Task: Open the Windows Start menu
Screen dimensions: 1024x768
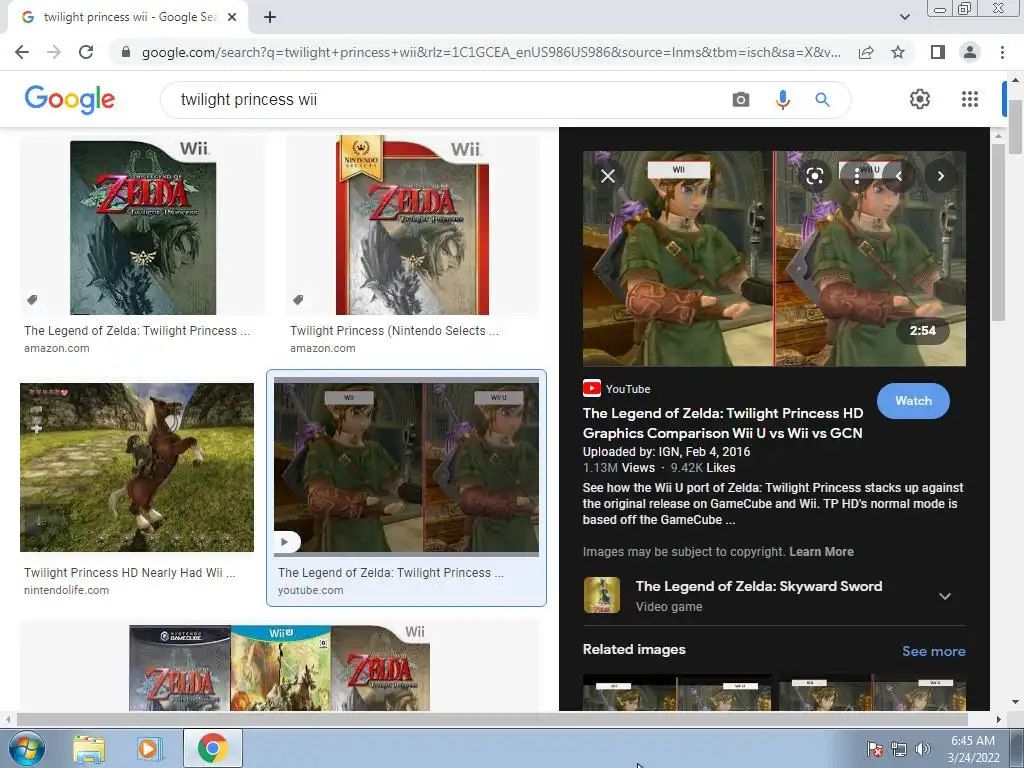Action: pyautogui.click(x=27, y=748)
